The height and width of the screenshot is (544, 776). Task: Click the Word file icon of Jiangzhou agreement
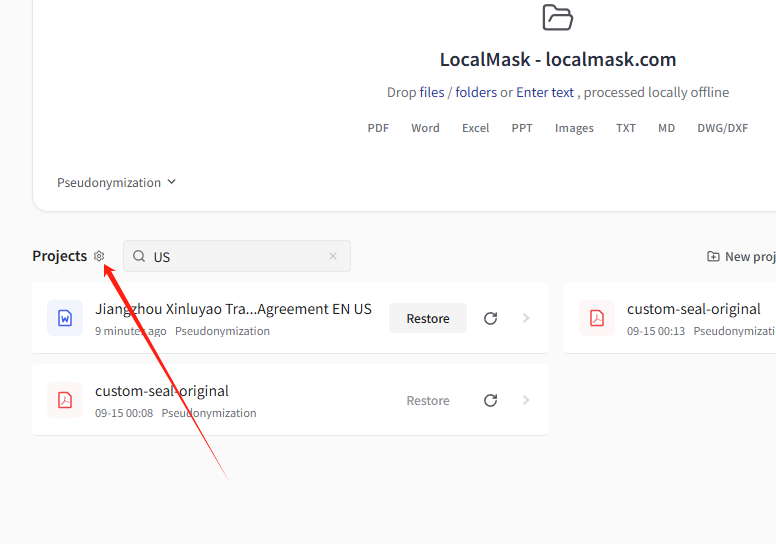(x=65, y=318)
